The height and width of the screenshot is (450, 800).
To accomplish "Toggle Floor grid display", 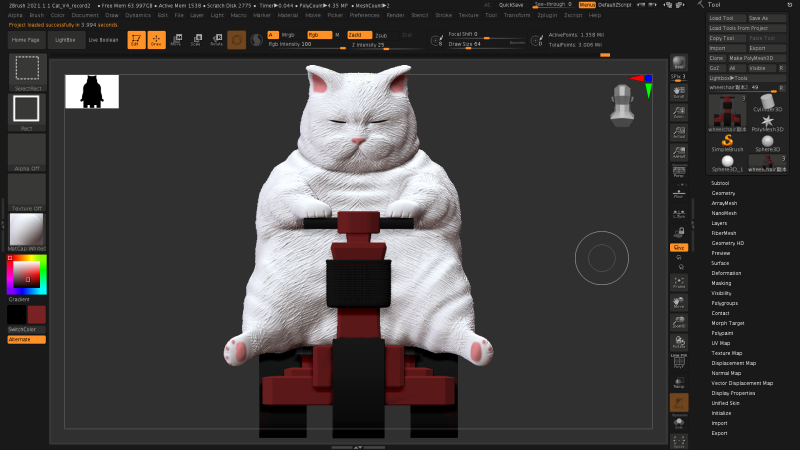I will tap(679, 195).
